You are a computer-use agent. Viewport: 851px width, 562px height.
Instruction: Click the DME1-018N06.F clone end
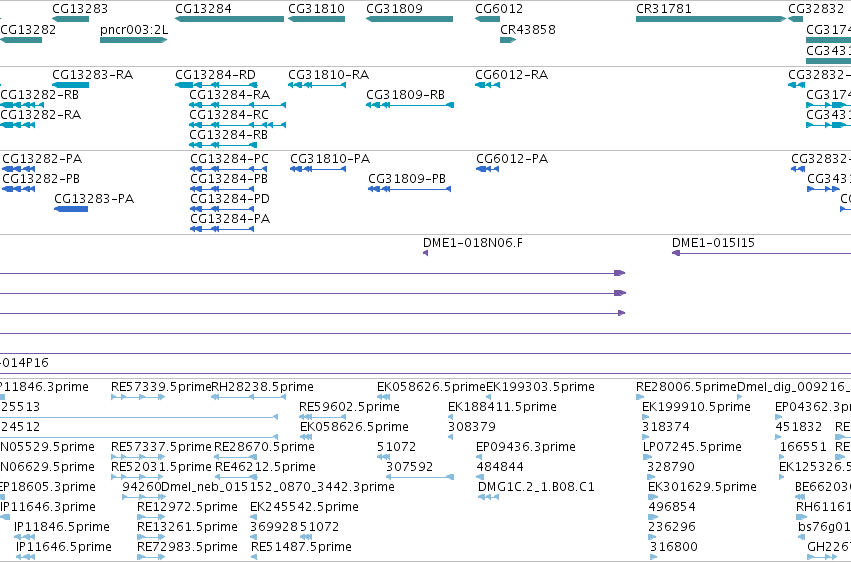(x=426, y=253)
